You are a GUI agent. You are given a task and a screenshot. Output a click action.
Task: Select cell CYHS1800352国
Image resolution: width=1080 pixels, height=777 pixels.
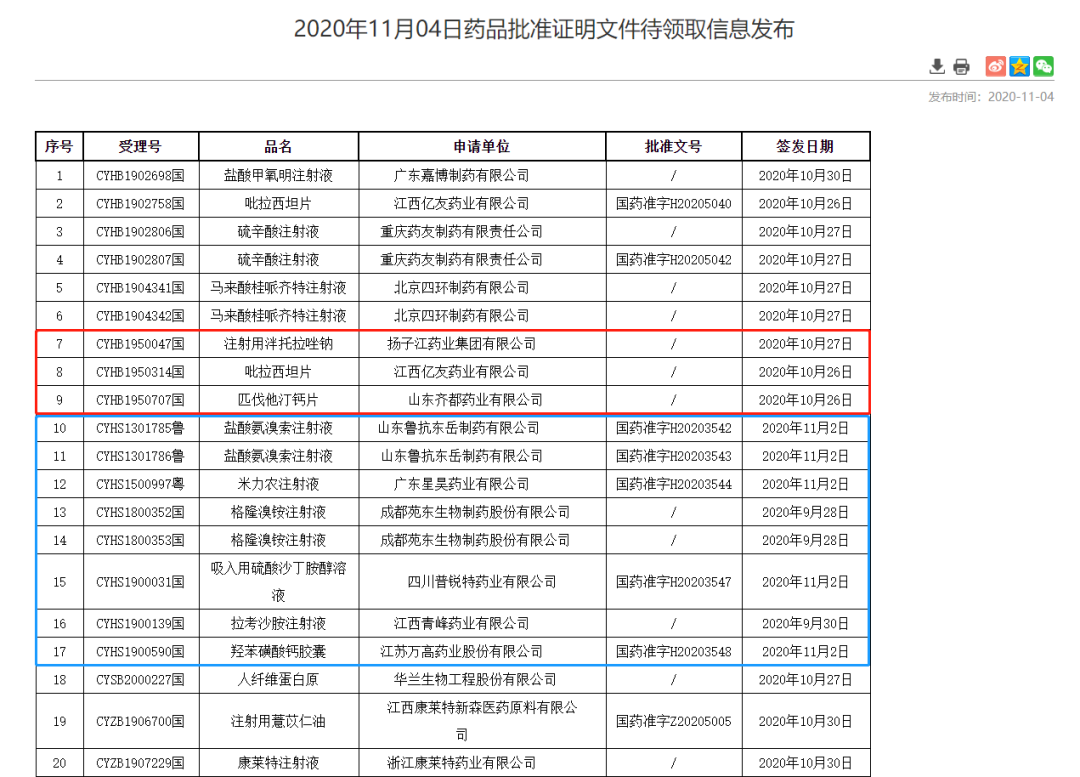tap(141, 512)
